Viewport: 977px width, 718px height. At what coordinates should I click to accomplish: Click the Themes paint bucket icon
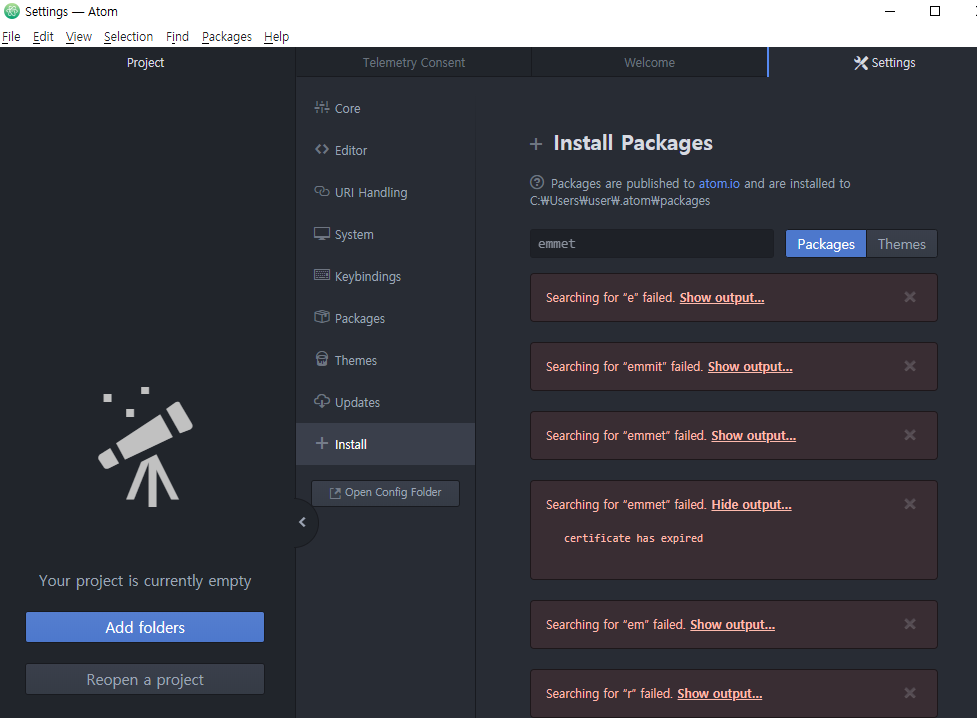322,359
